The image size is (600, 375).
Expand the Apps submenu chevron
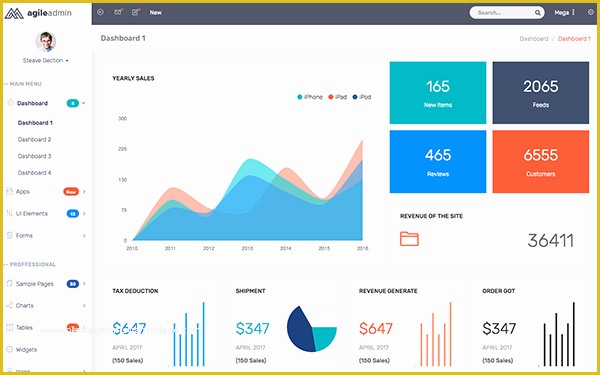84,191
